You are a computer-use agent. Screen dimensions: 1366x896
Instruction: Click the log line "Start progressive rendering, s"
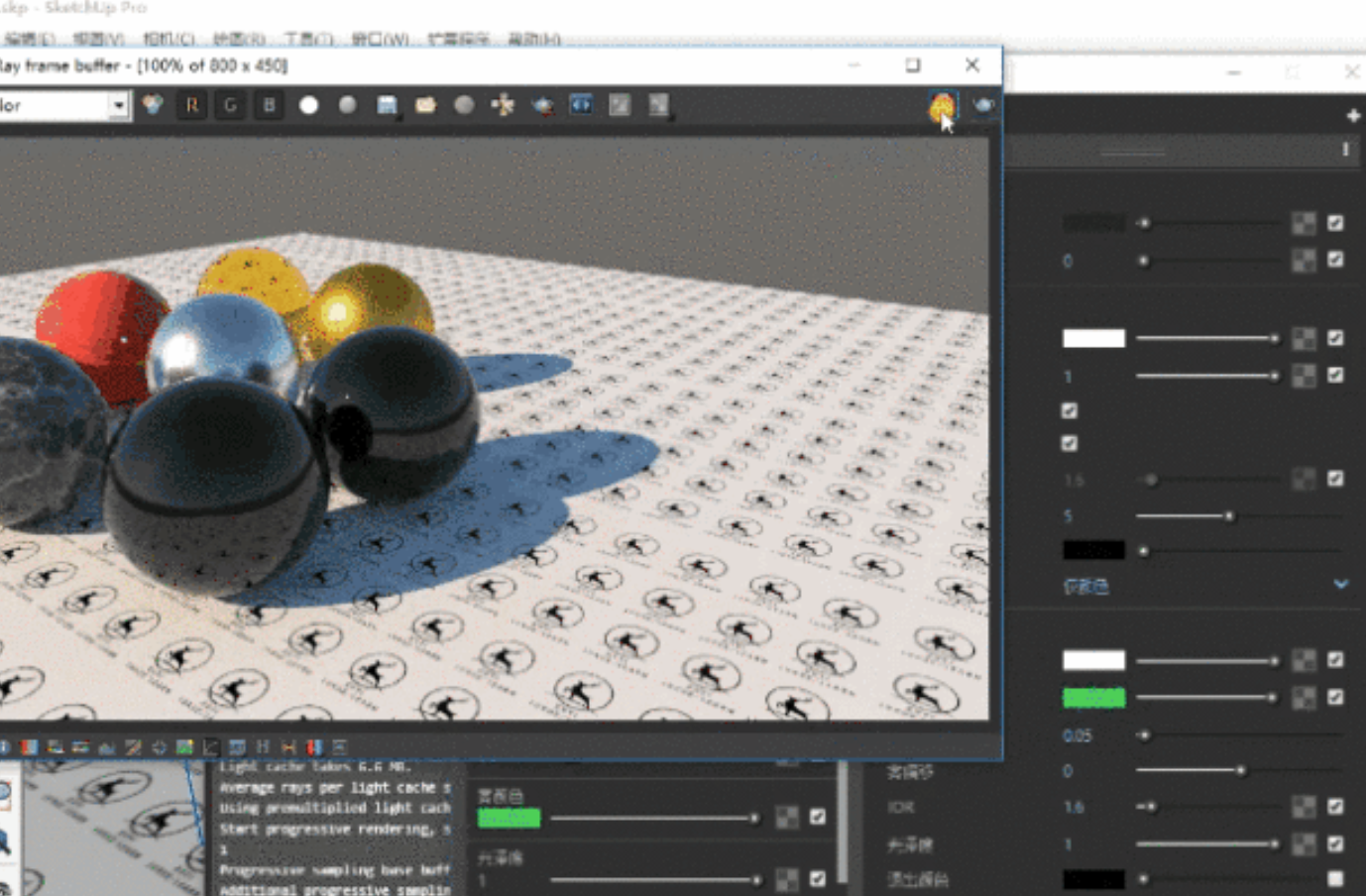(x=335, y=830)
